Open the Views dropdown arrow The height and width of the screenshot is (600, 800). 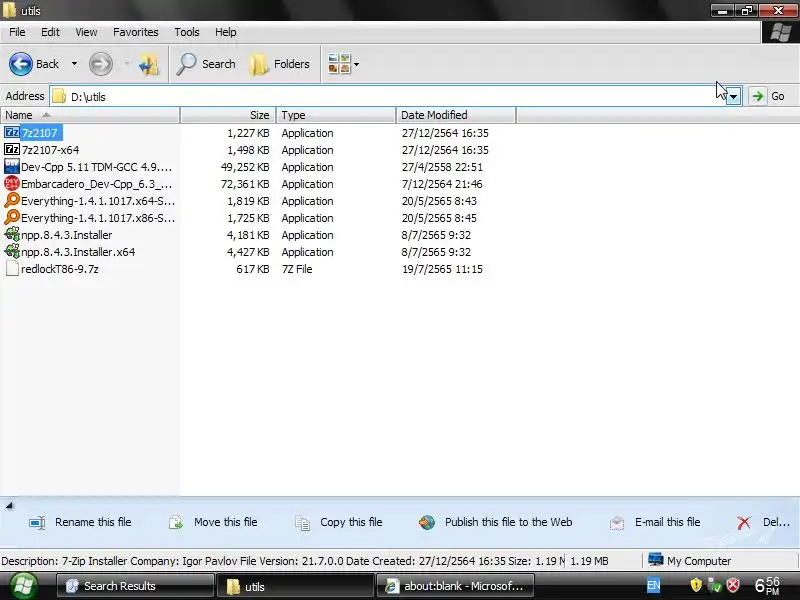coord(357,64)
